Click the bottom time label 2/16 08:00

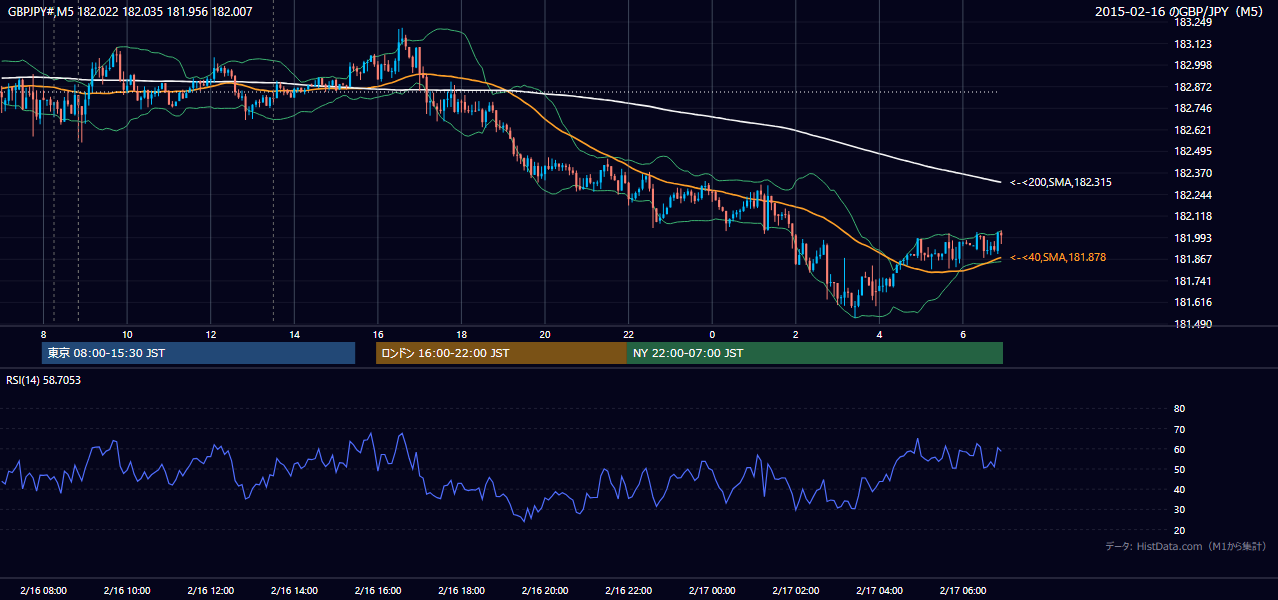pyautogui.click(x=43, y=590)
